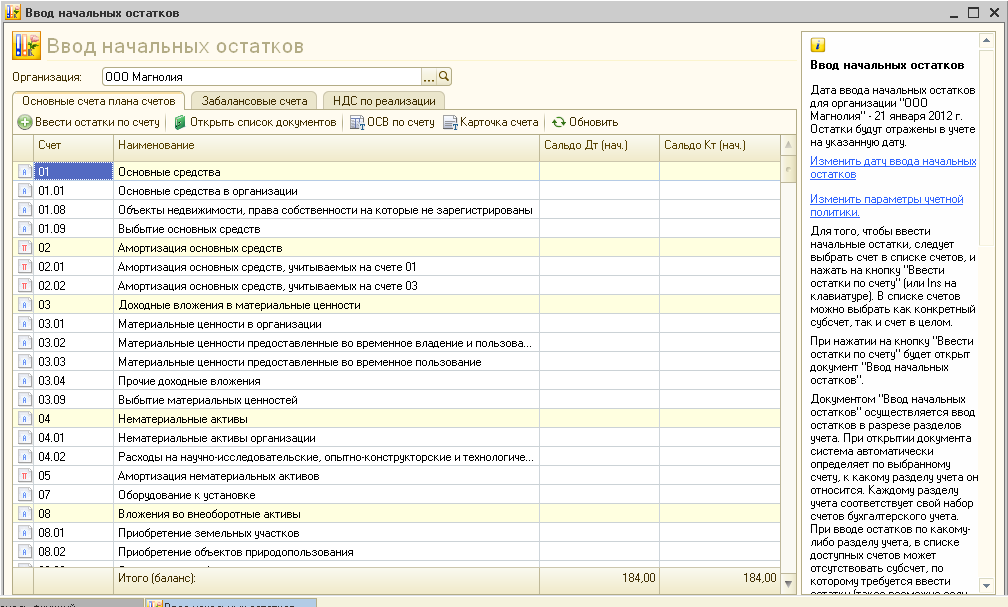This screenshot has height=607, width=1008.
Task: Follow the link Изменить параметры учетной политики
Action: [886, 206]
